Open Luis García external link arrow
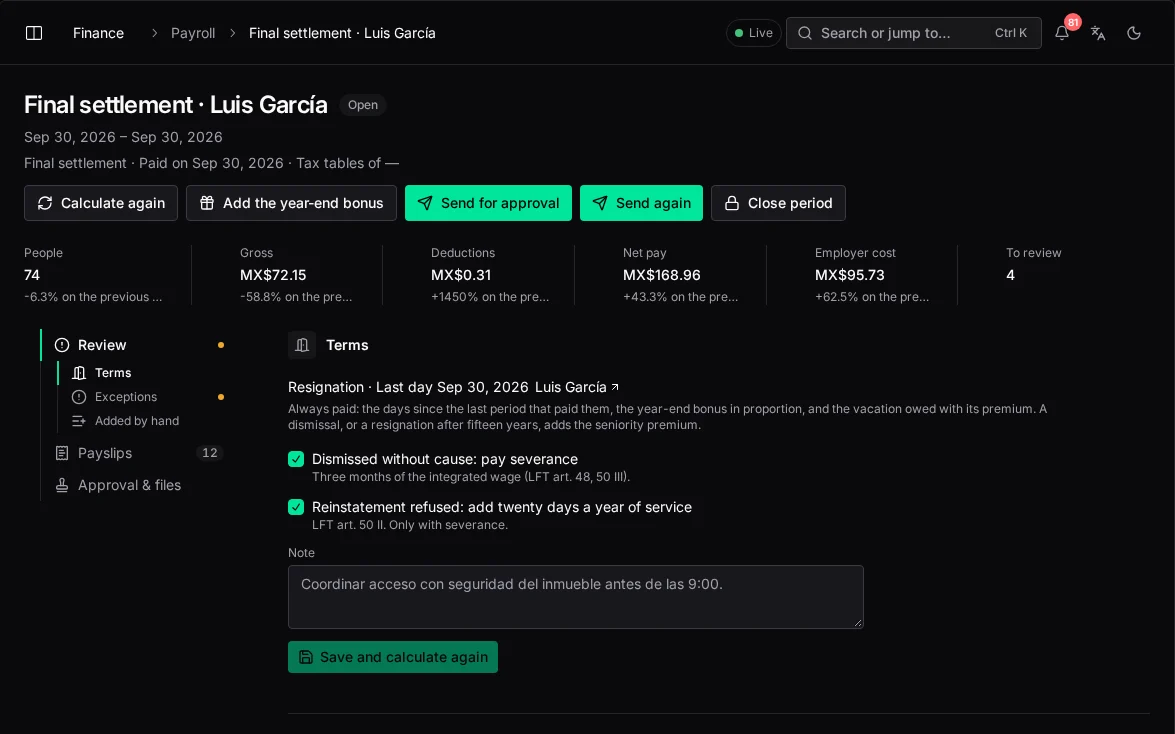The height and width of the screenshot is (734, 1175). [x=615, y=387]
